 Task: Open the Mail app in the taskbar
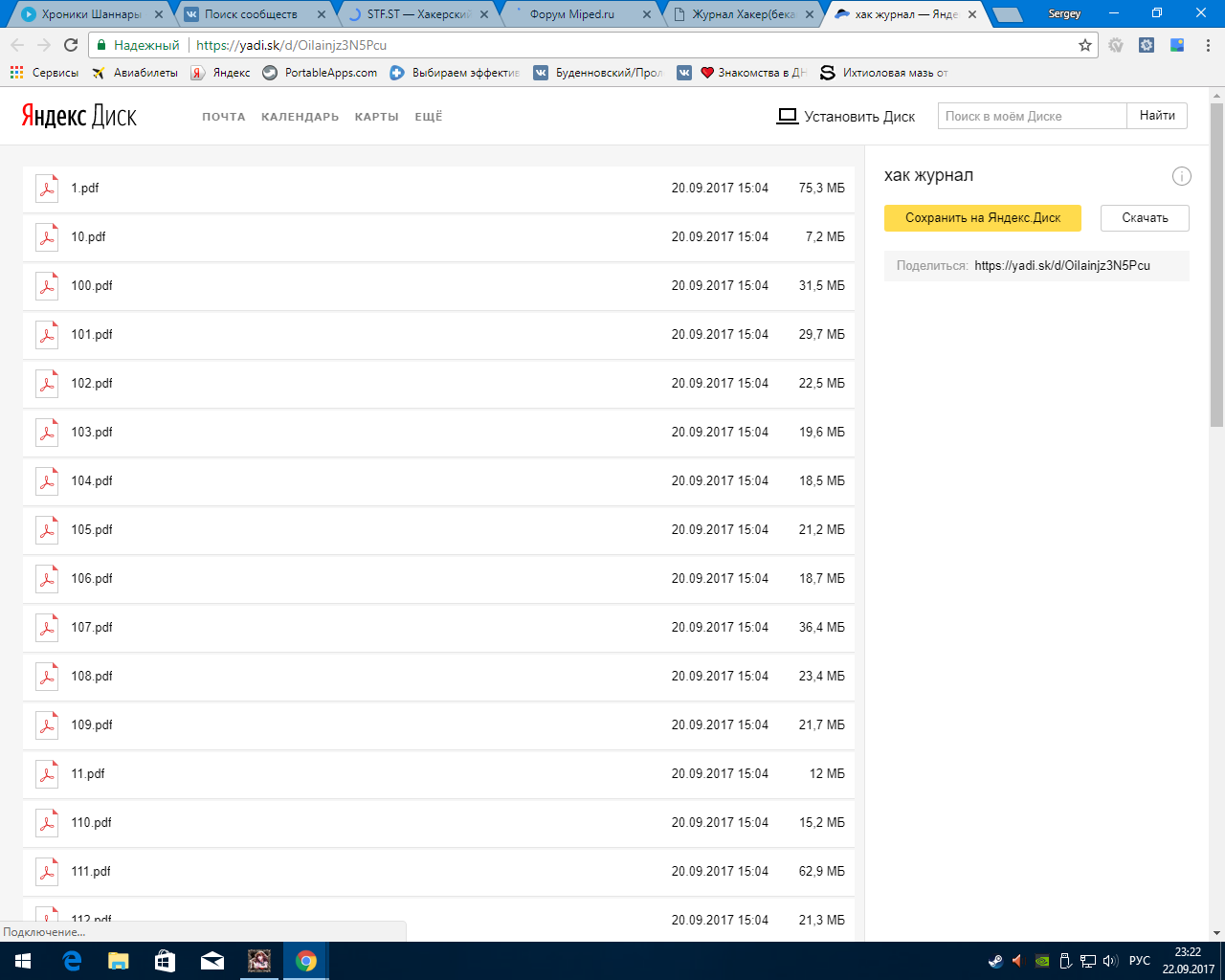(212, 961)
